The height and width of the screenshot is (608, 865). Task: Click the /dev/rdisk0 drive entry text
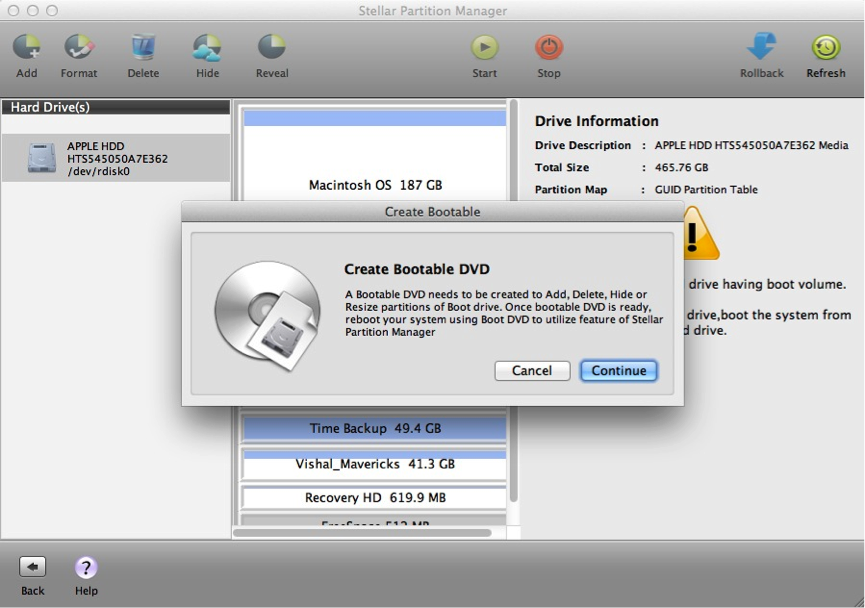[x=98, y=171]
